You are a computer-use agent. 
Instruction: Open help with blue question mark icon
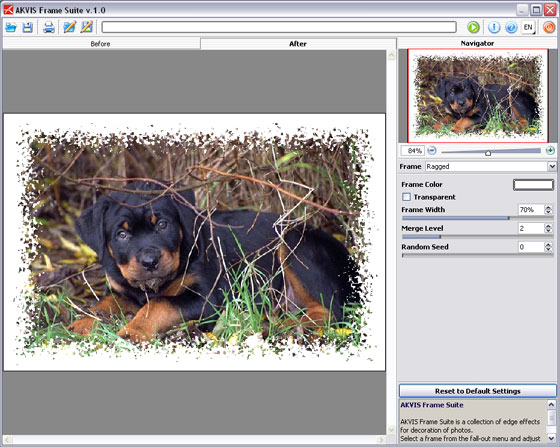point(511,27)
